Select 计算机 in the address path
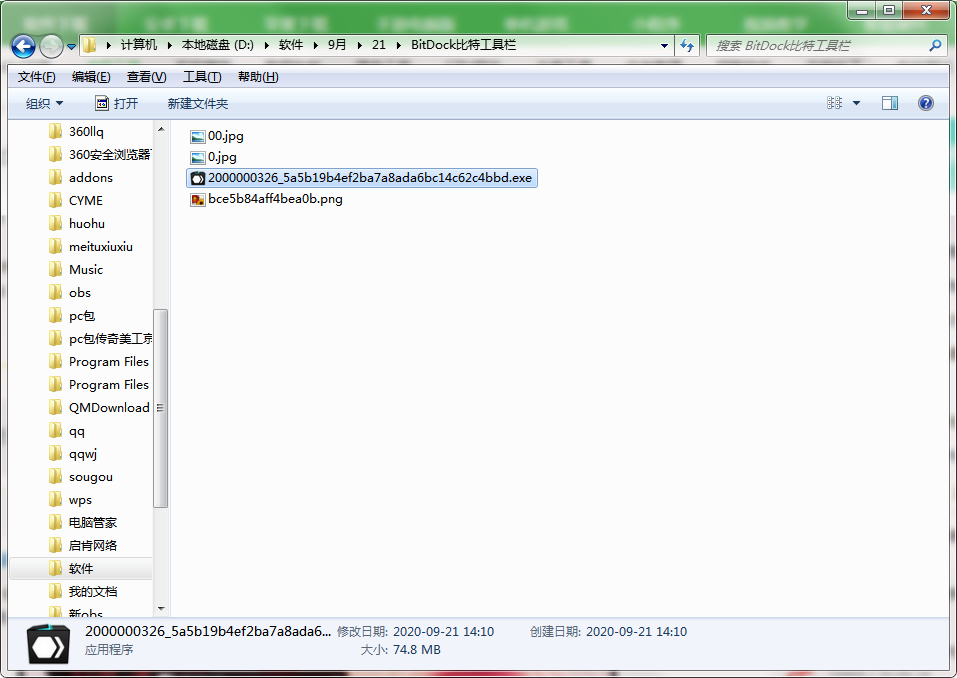Image resolution: width=957 pixels, height=678 pixels. pos(139,45)
